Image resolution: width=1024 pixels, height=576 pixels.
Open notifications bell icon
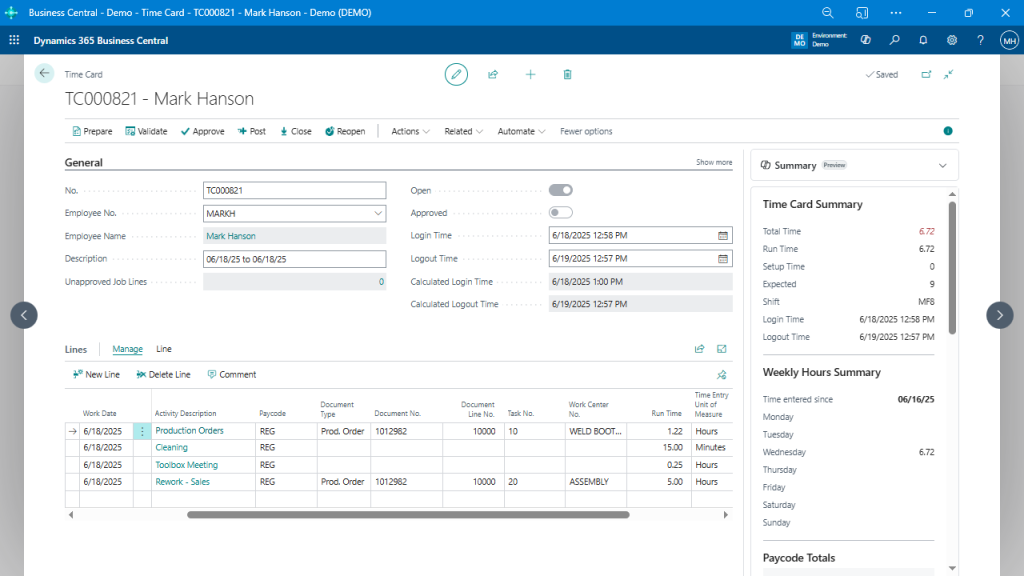(923, 40)
